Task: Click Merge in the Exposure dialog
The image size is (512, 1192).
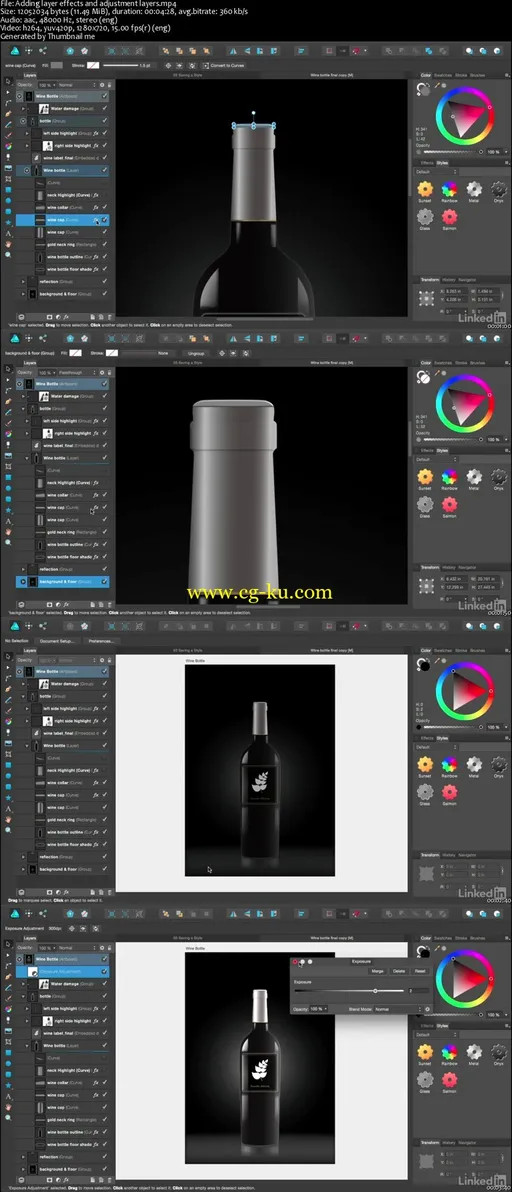Action: click(378, 971)
